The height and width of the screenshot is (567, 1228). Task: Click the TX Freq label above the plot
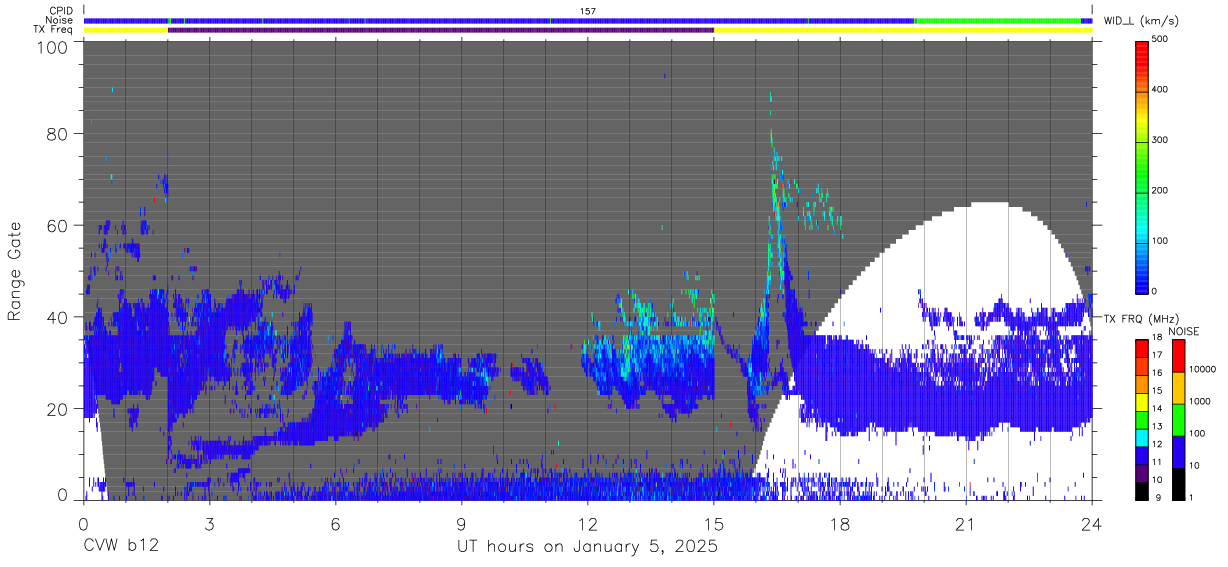53,29
